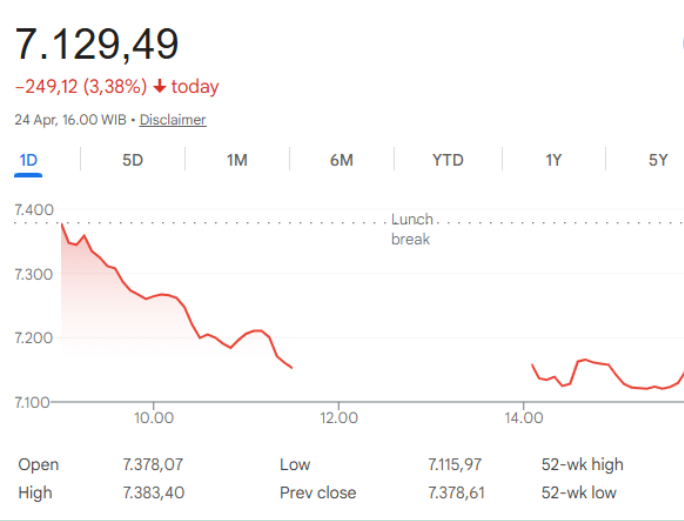
Task: Show the 6M chart view
Action: pos(342,160)
